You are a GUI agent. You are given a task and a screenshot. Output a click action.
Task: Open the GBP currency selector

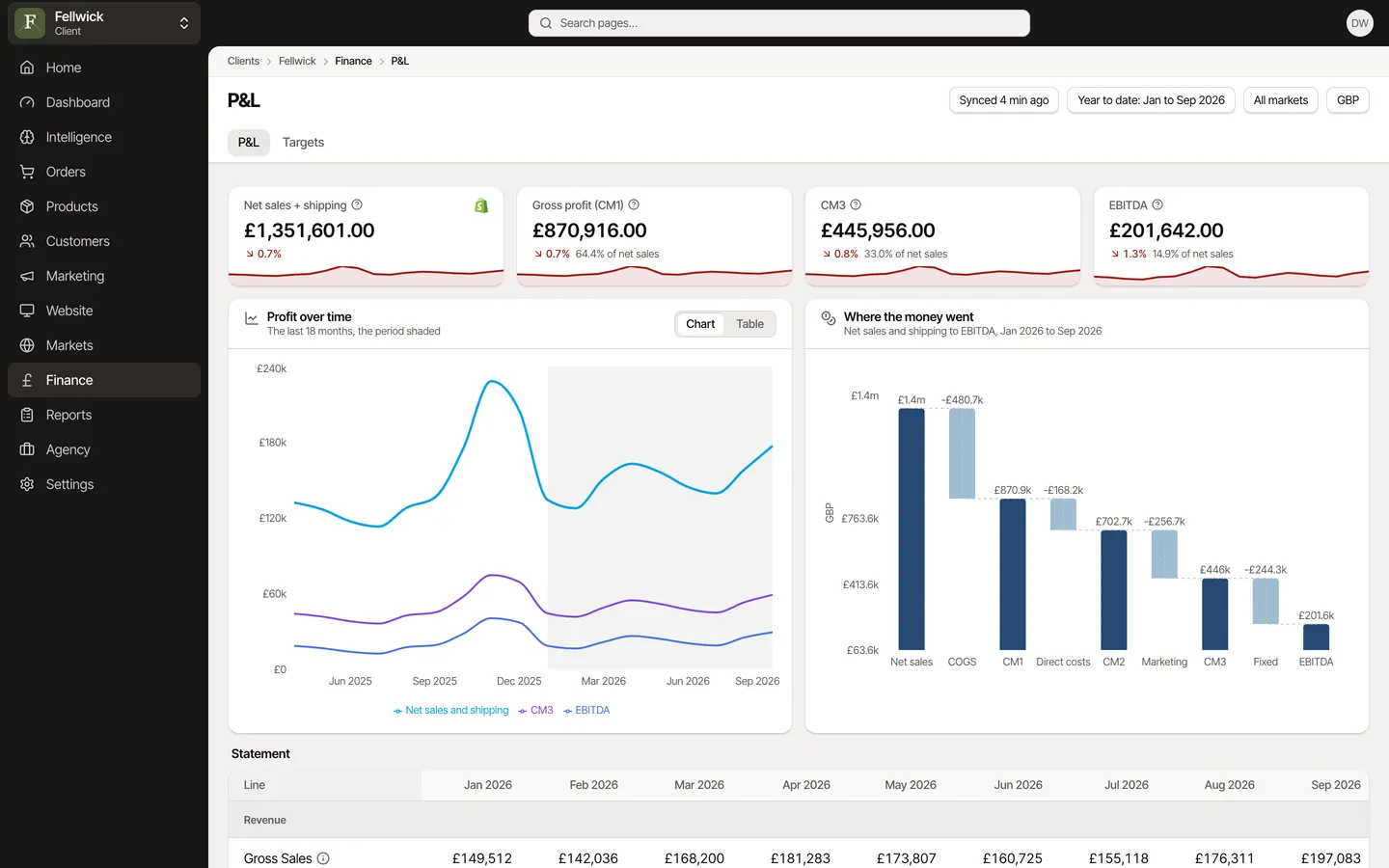tap(1348, 100)
